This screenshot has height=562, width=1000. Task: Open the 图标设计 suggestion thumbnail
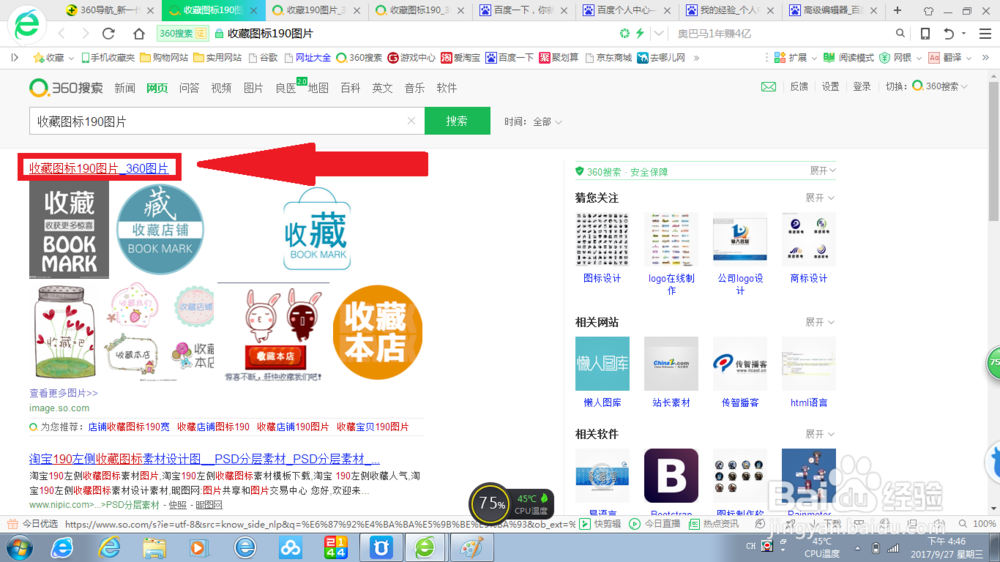602,239
